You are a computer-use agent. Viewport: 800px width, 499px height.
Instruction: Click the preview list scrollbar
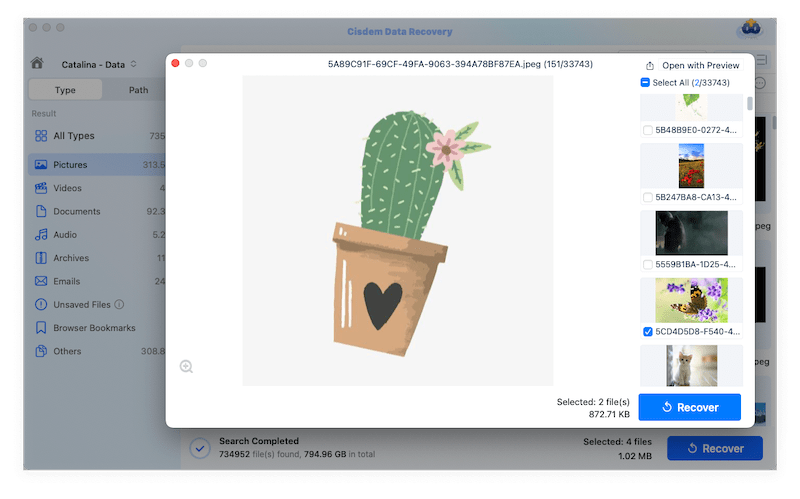pyautogui.click(x=749, y=104)
